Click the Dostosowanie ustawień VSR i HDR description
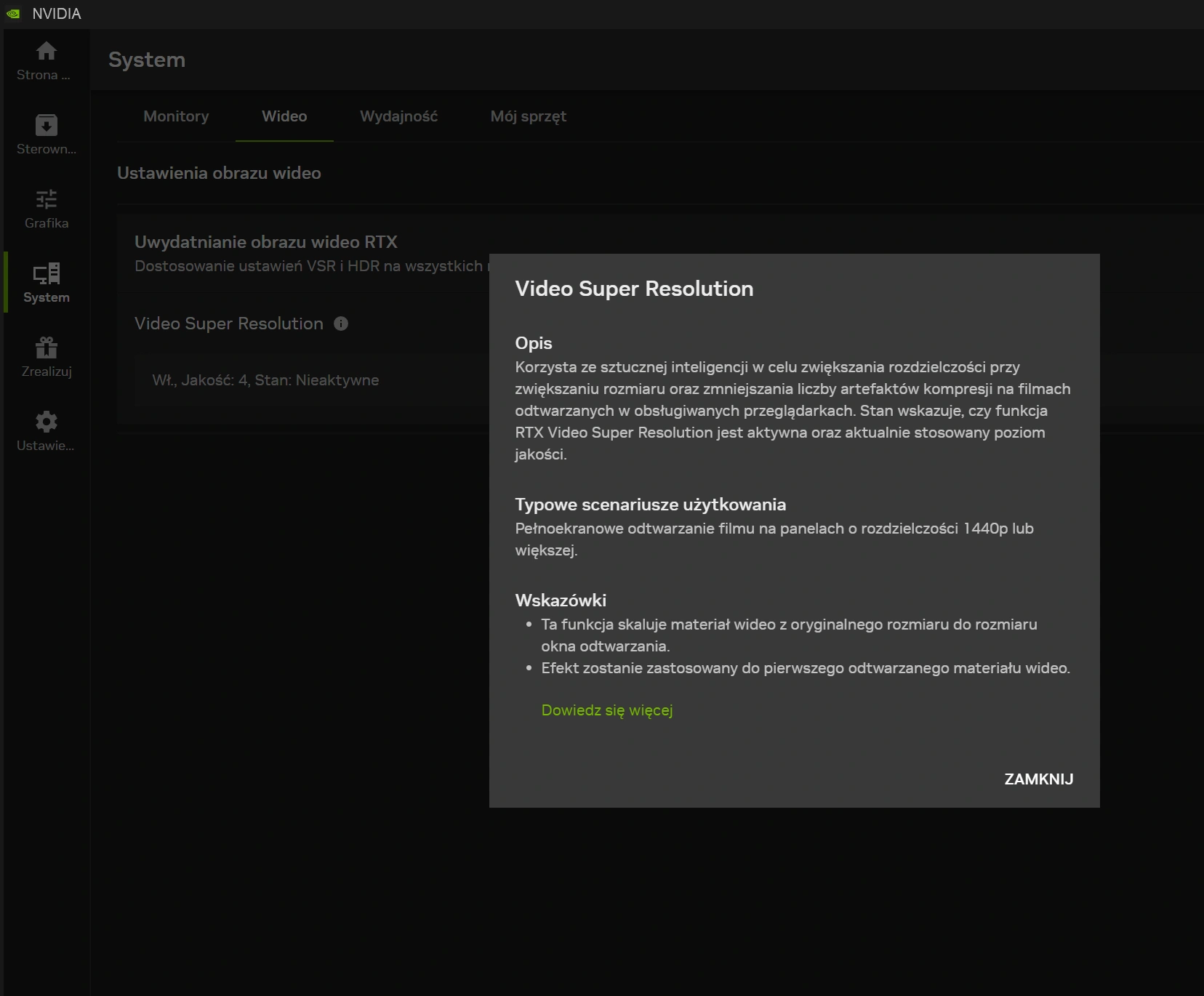The width and height of the screenshot is (1204, 996). [x=312, y=266]
